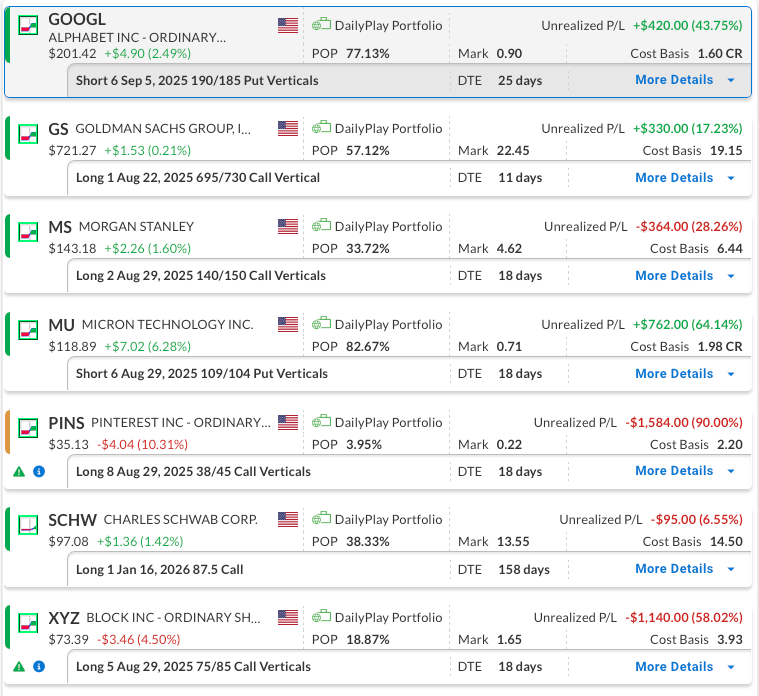
Task: Click the green warning triangle for XYZ
Action: click(19, 666)
